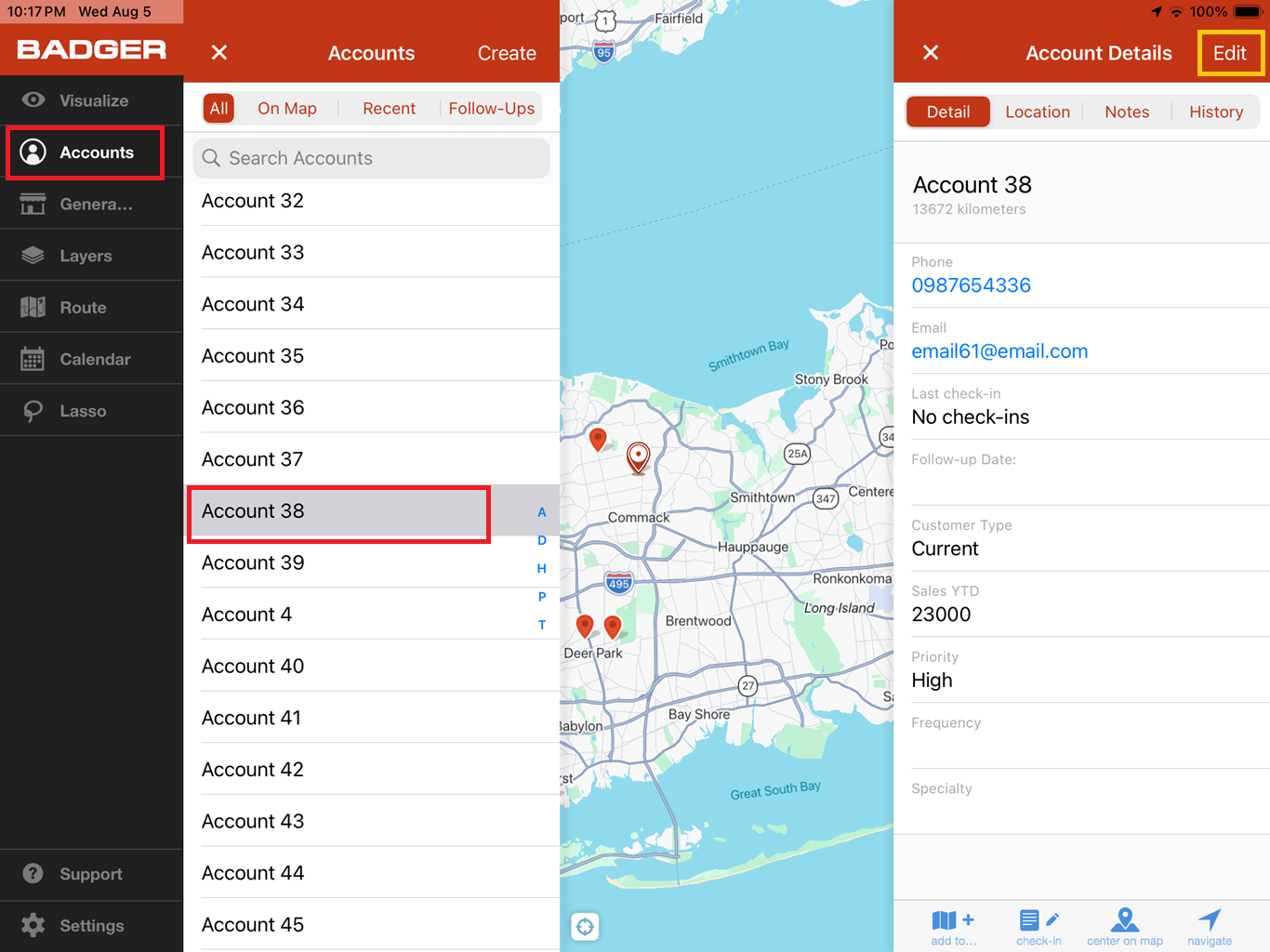This screenshot has height=952, width=1270.
Task: Tap the 'No check-ins' last check-in value
Action: tap(971, 417)
